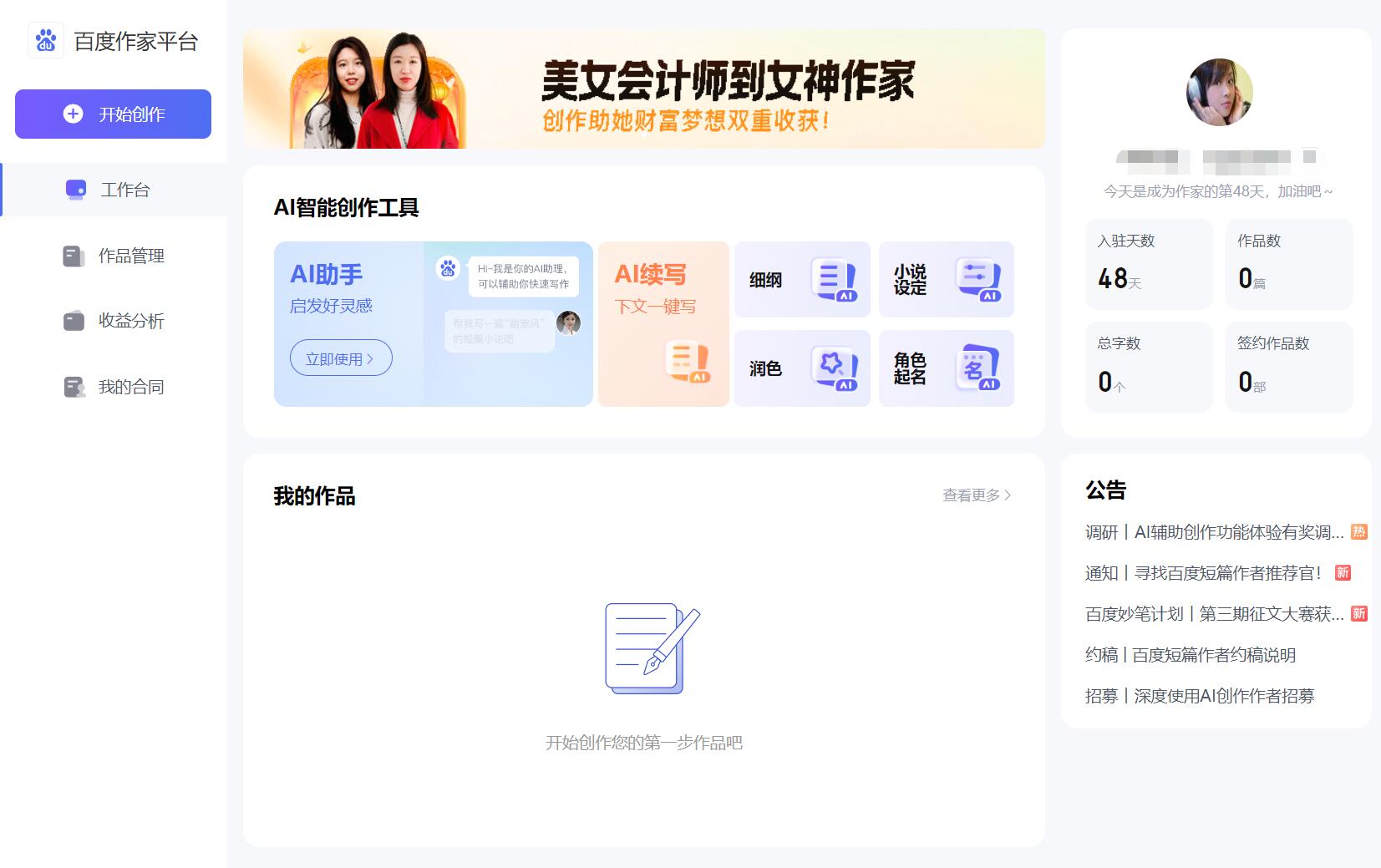Image resolution: width=1381 pixels, height=868 pixels.
Task: Click the 签约作品数 stat card
Action: (1289, 367)
